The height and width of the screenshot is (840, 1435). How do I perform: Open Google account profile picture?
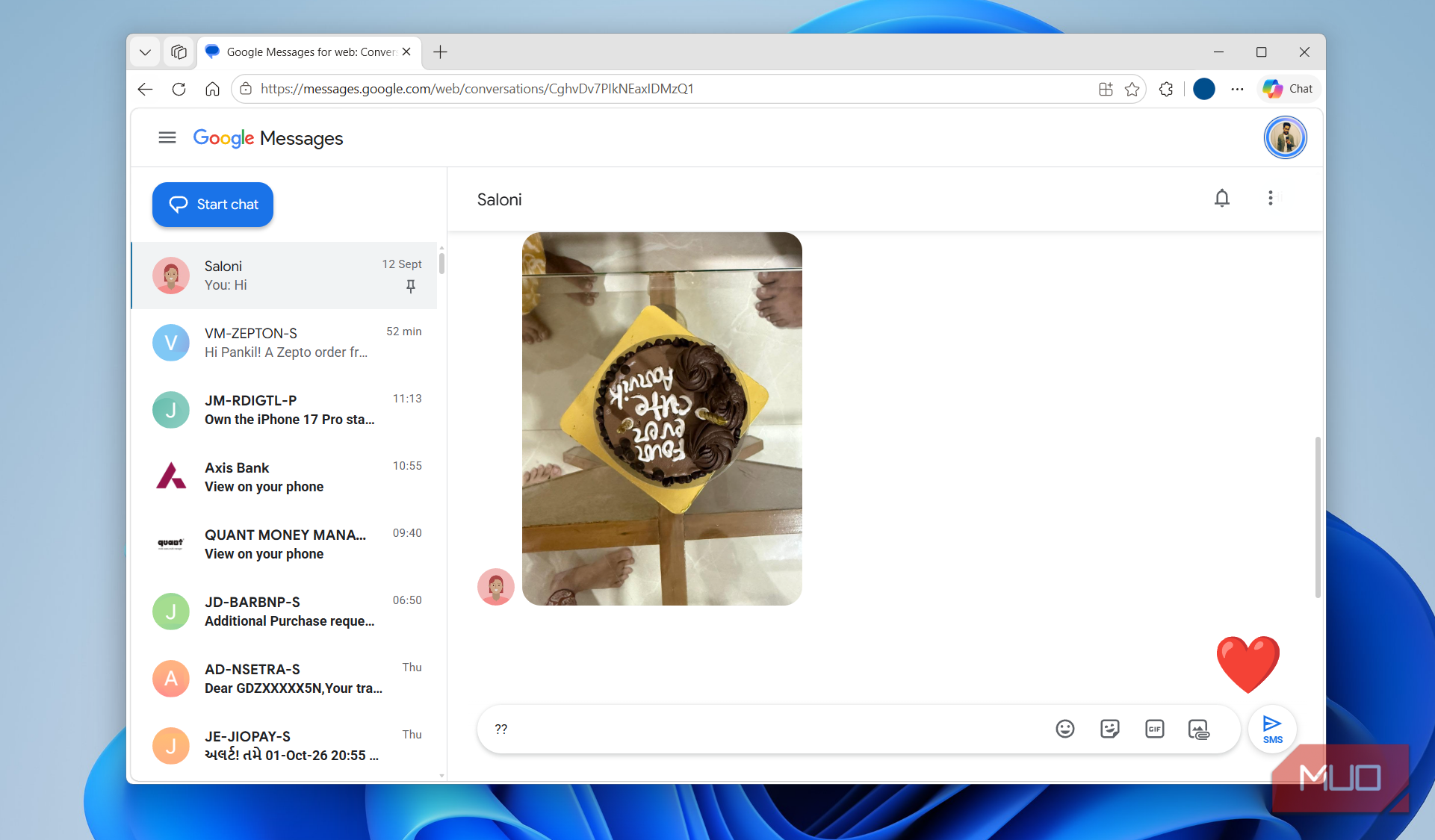pyautogui.click(x=1285, y=138)
